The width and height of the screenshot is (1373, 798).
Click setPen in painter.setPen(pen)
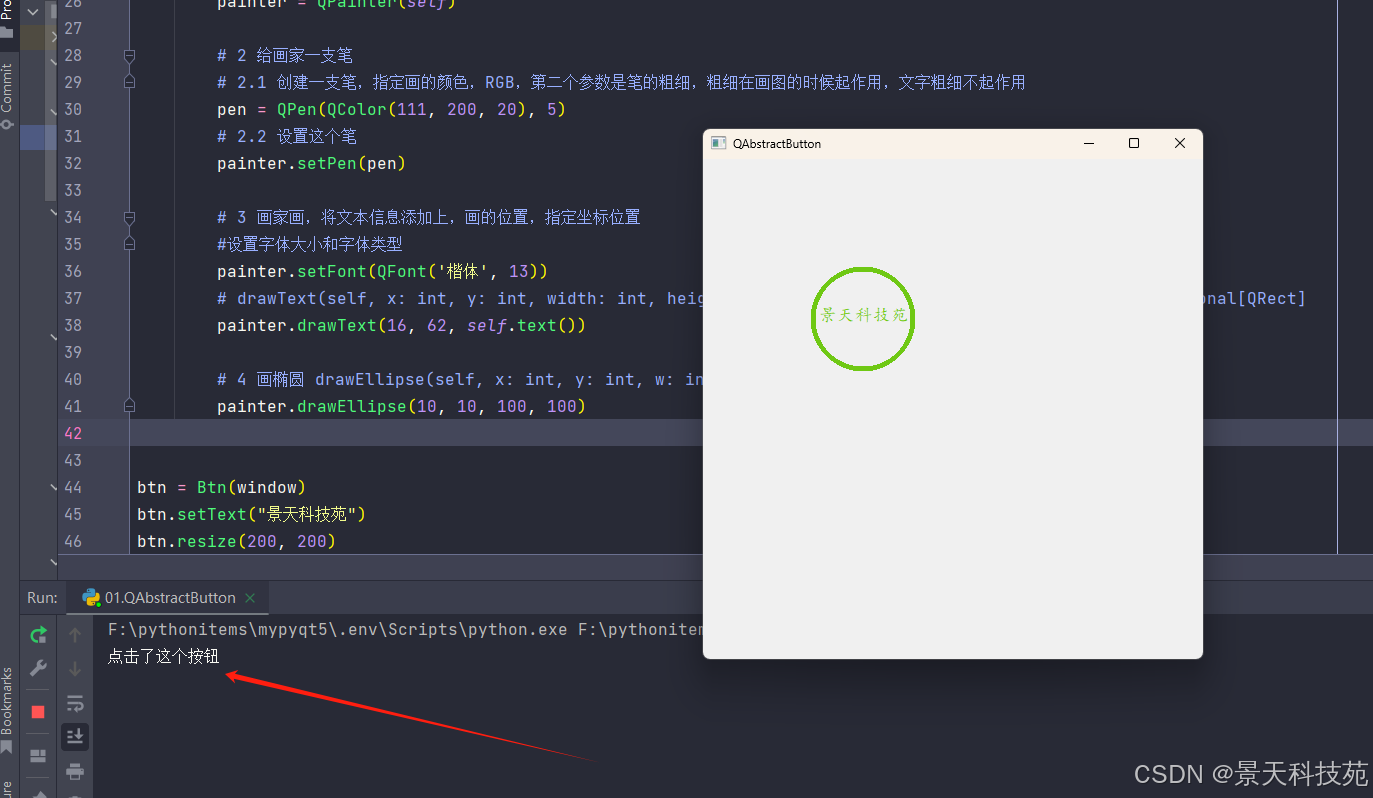pos(327,163)
